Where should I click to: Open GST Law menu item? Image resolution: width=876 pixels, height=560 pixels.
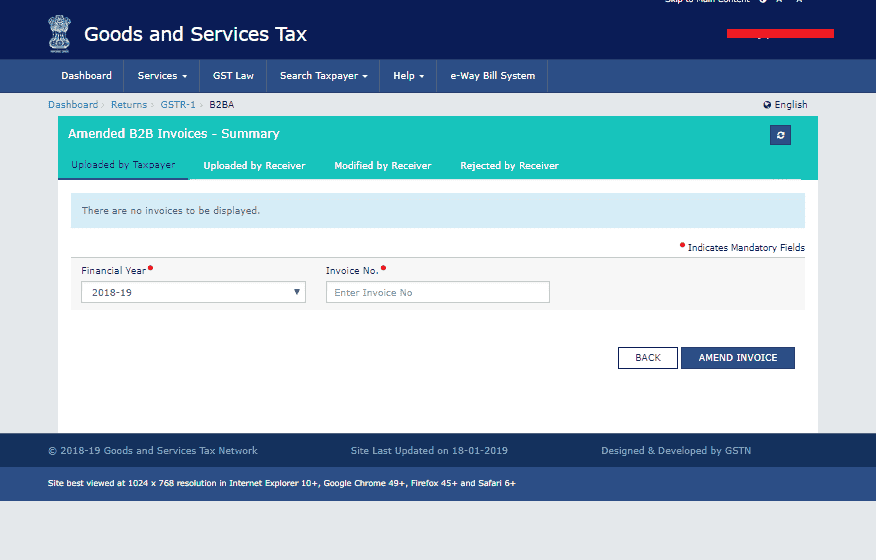pyautogui.click(x=233, y=76)
